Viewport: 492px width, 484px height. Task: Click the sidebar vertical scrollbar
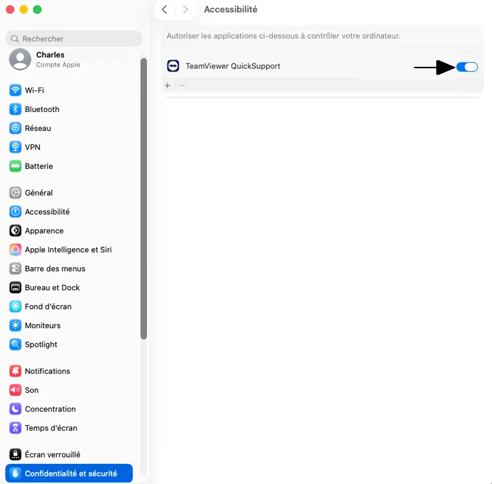click(144, 198)
